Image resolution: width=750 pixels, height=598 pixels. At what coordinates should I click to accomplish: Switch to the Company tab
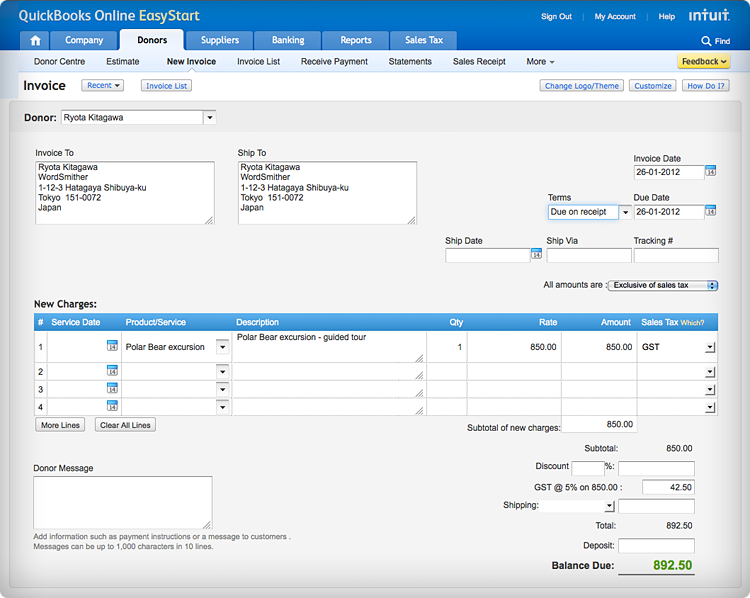pos(84,40)
